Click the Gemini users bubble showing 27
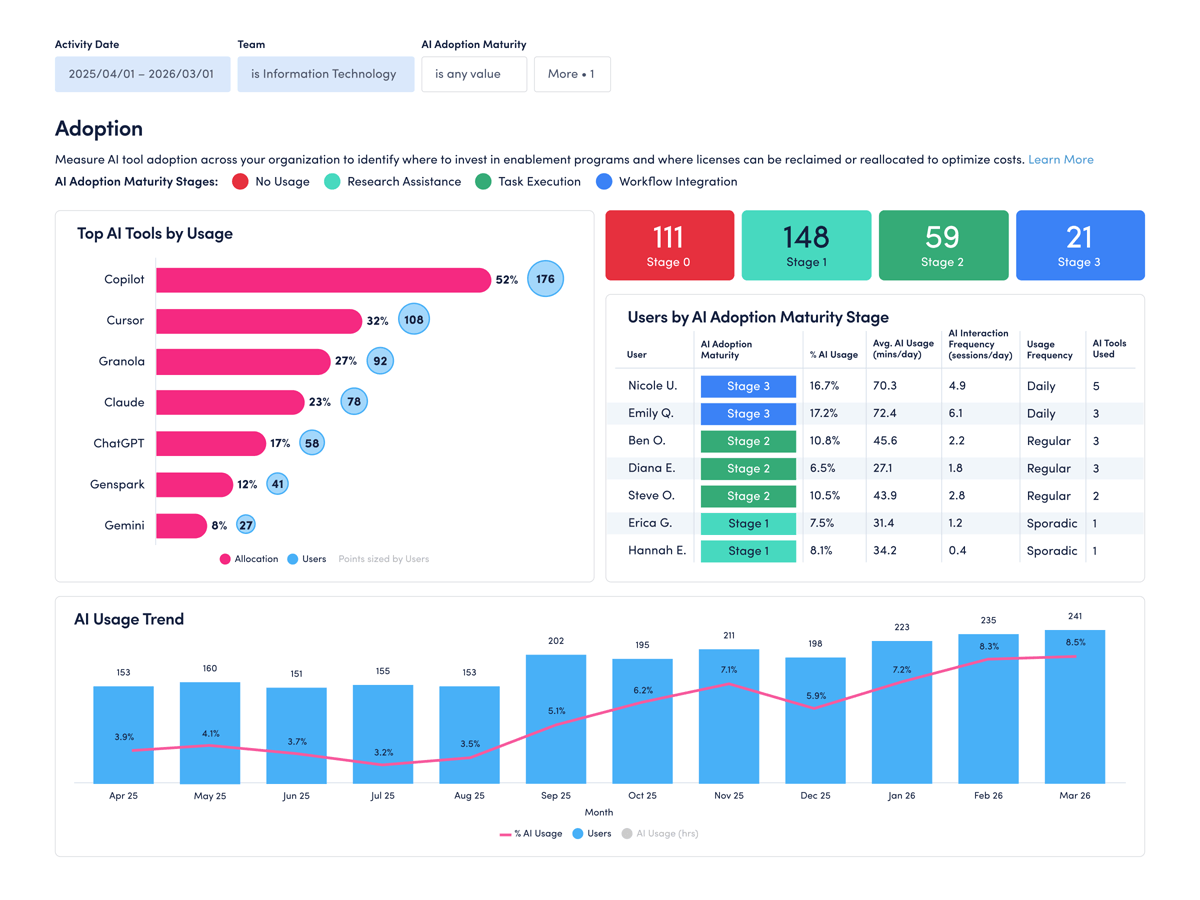Image resolution: width=1200 pixels, height=900 pixels. coord(246,525)
